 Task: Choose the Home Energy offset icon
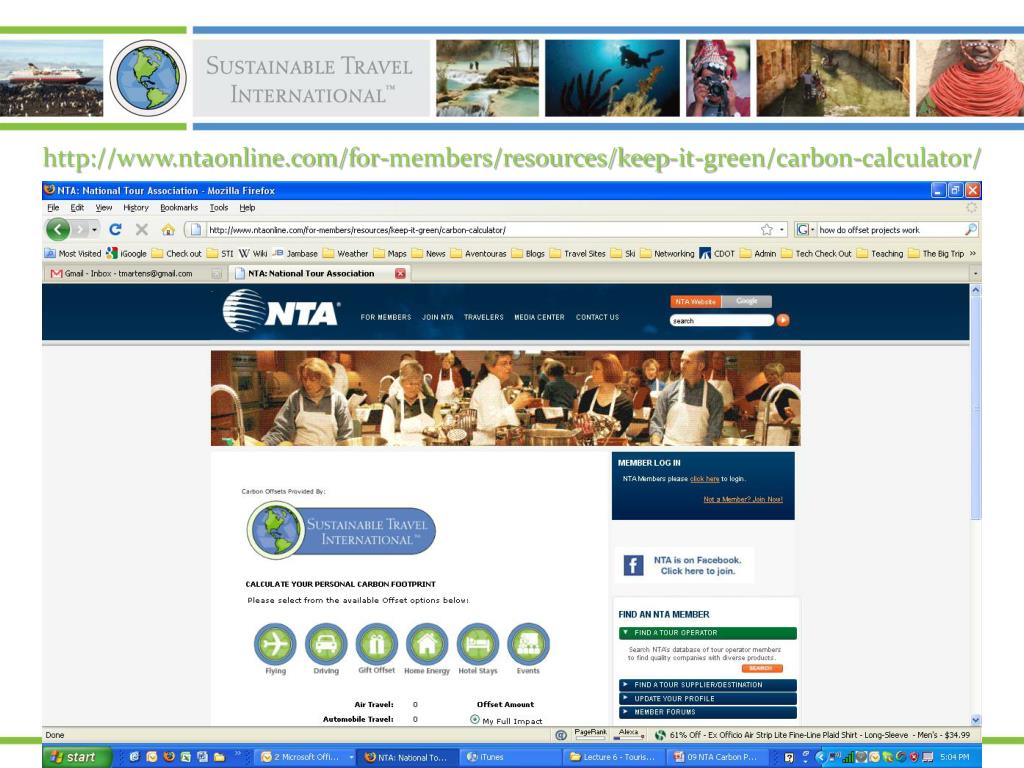point(427,644)
